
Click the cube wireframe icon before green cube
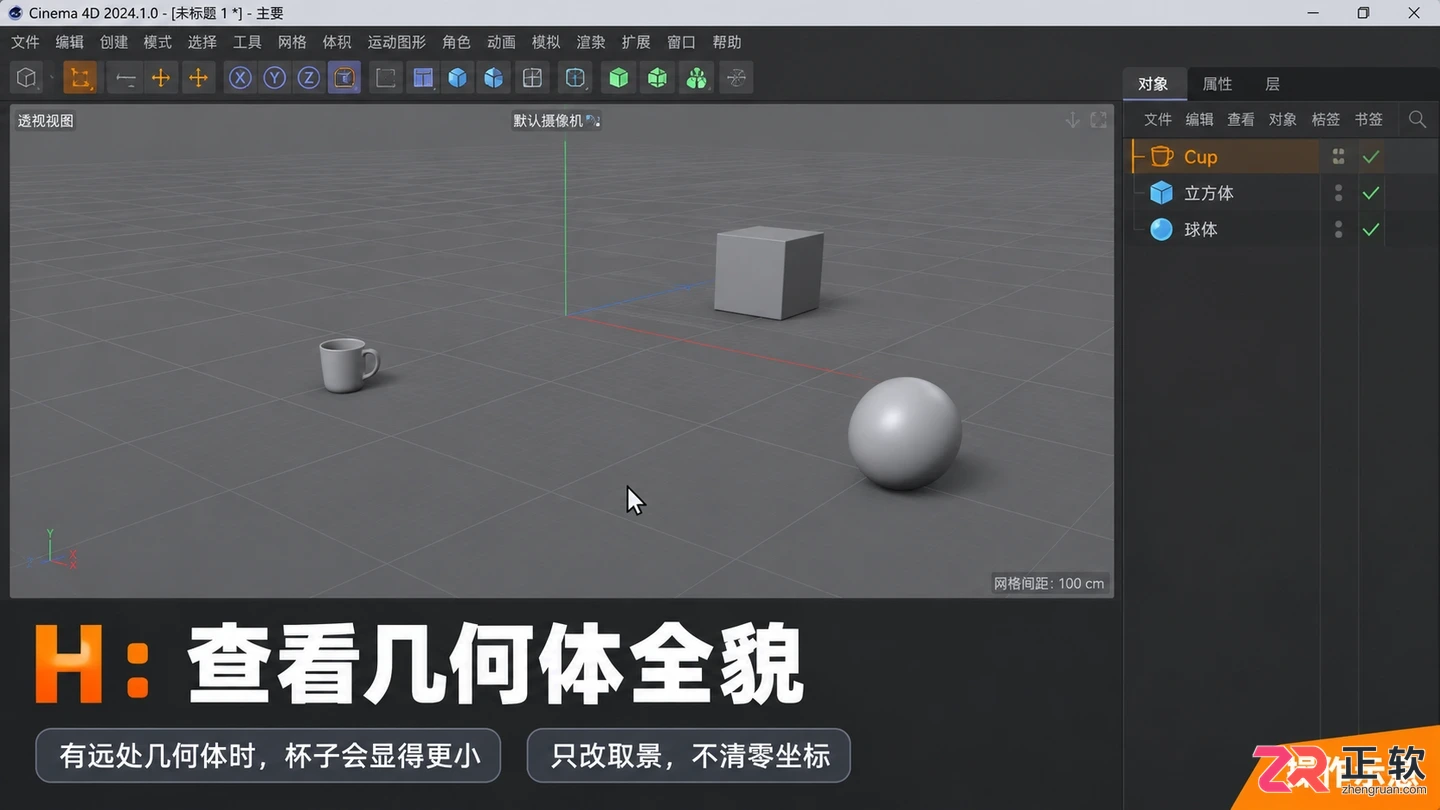coord(575,78)
